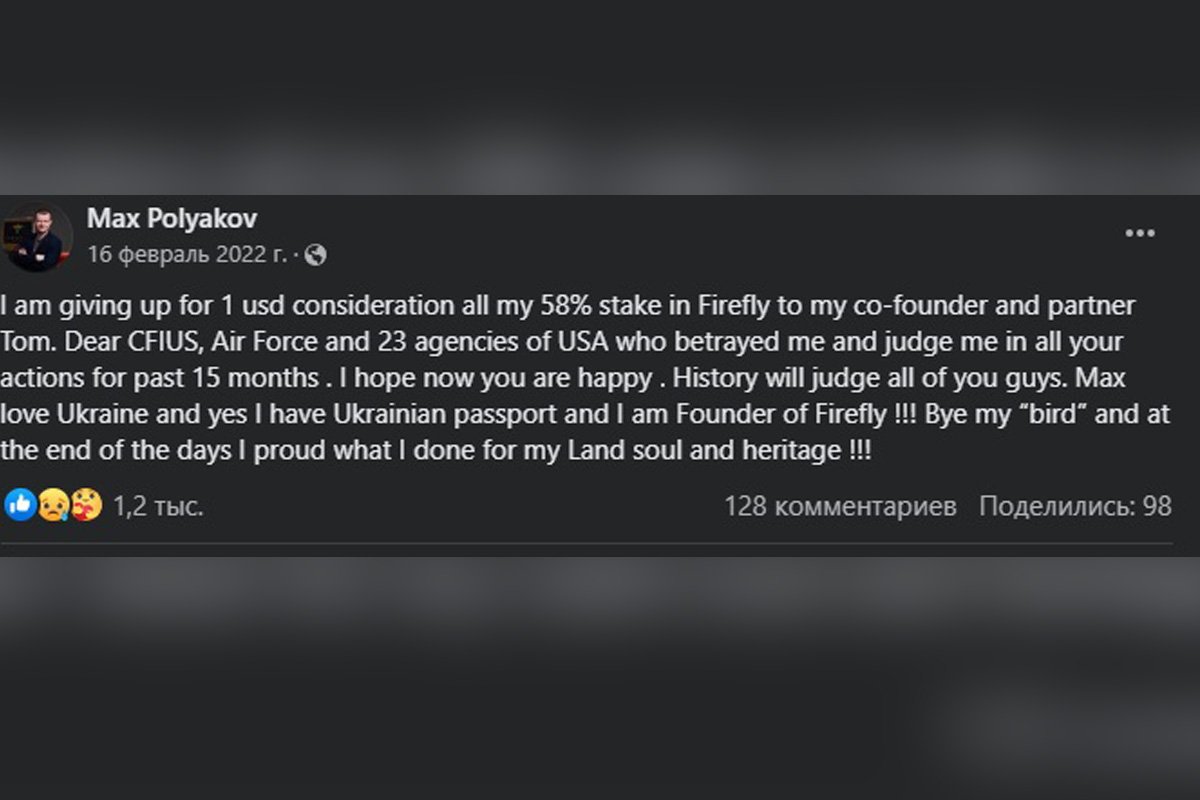
Task: Click "co-founder and partner" in the post
Action: point(1012,304)
